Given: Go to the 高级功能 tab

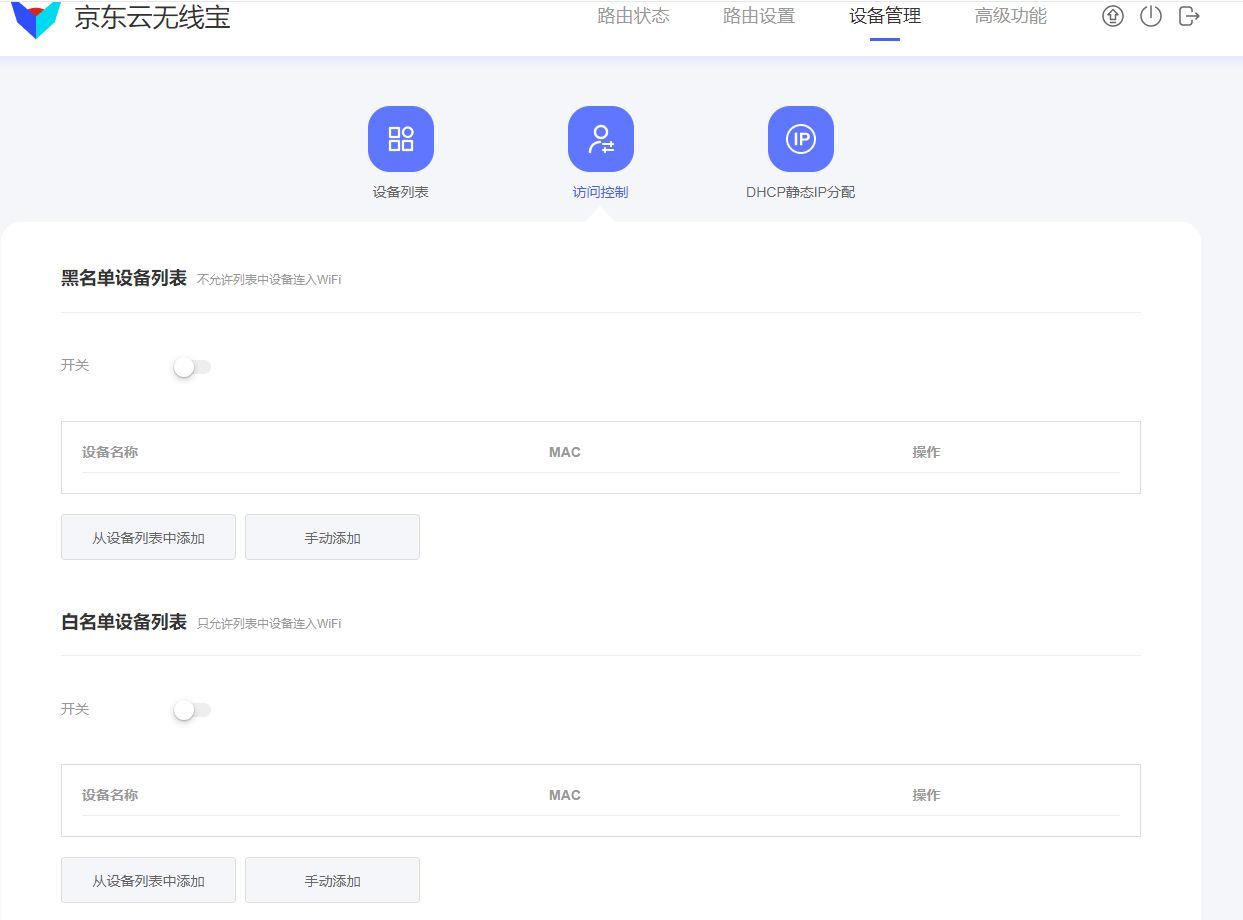Looking at the screenshot, I should point(1011,16).
